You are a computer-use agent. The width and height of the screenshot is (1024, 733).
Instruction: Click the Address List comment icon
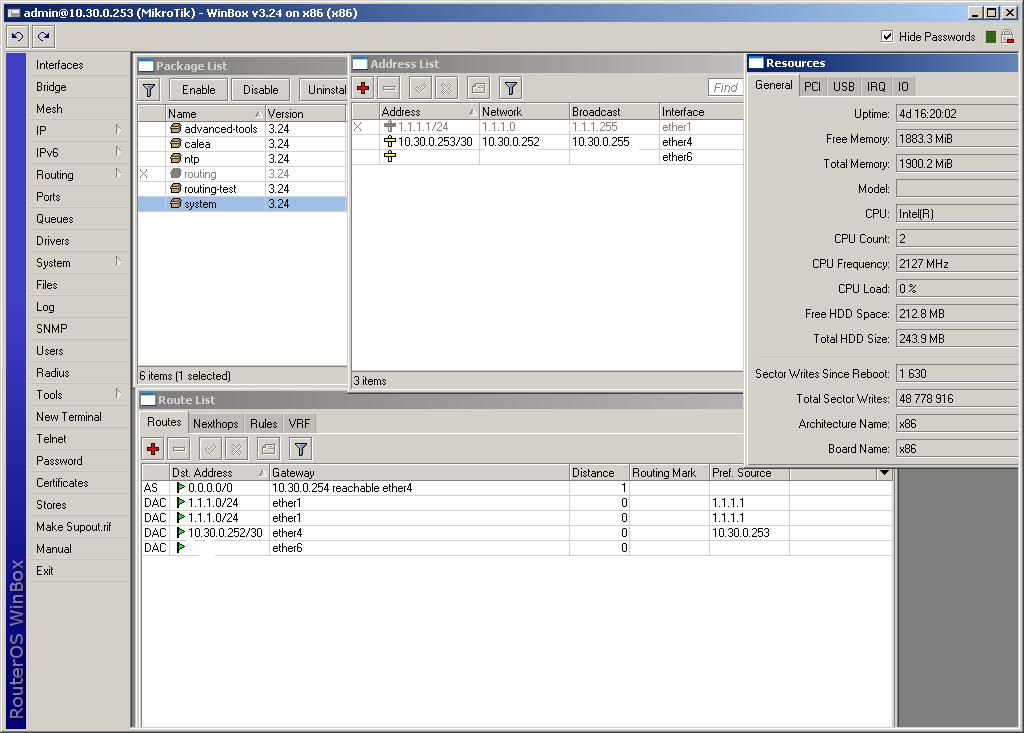pos(478,88)
